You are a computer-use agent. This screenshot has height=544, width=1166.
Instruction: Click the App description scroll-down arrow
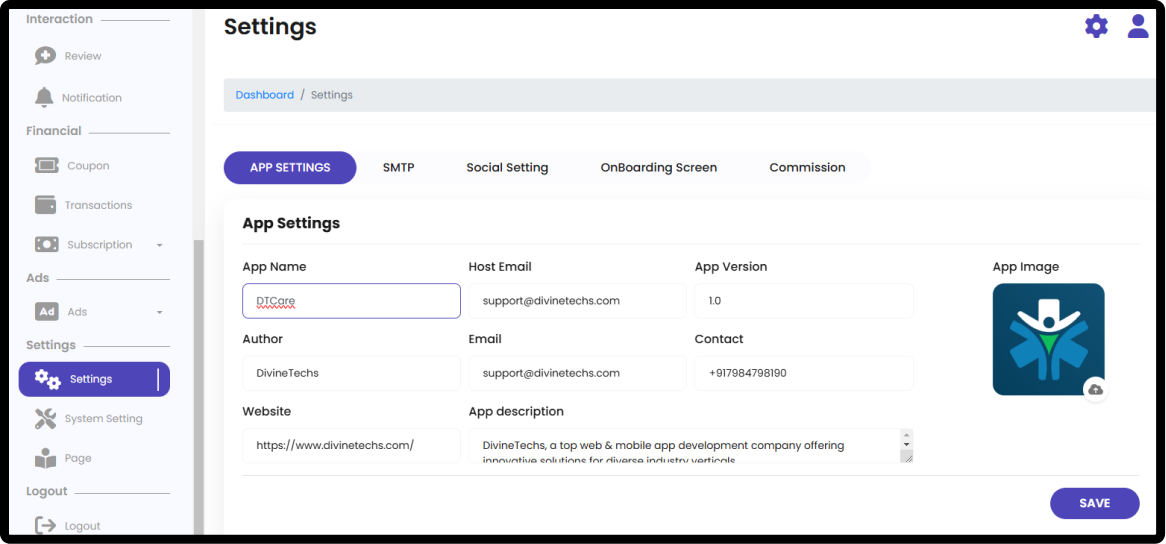tap(906, 444)
